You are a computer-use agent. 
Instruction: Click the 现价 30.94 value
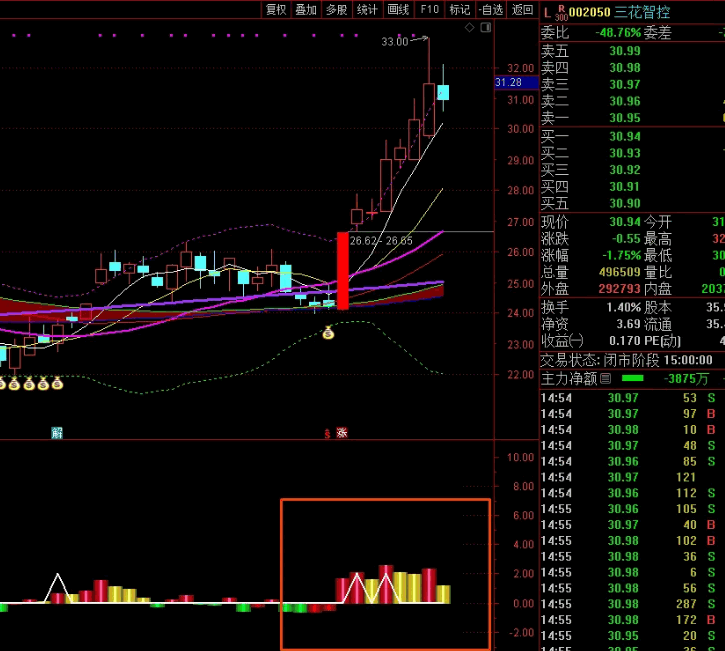coord(625,222)
